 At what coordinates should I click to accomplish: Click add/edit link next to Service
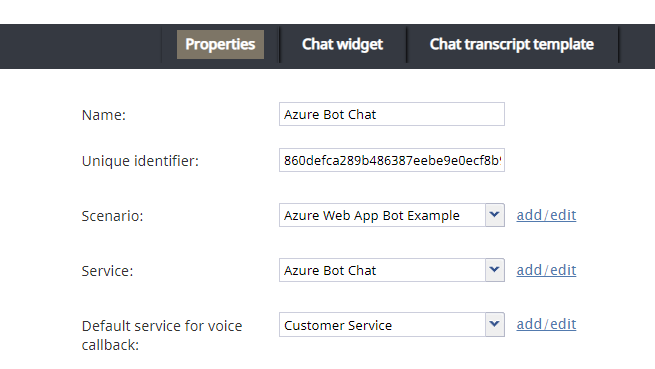click(546, 270)
